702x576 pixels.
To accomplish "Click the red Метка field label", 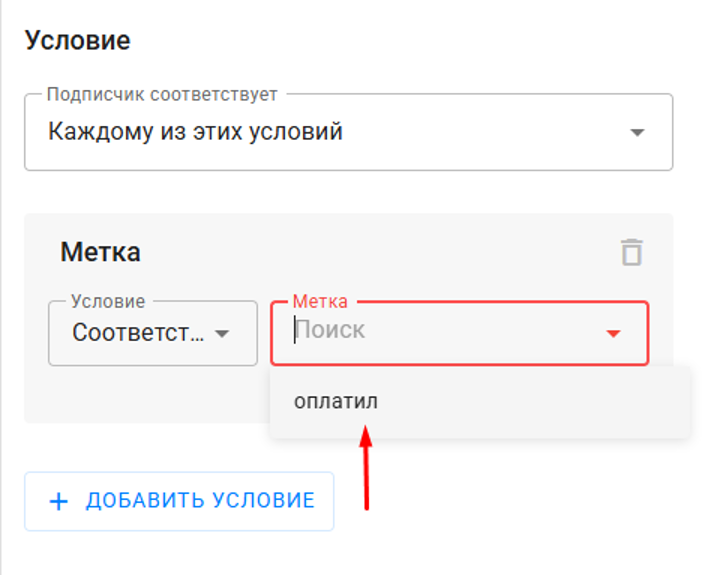I will (x=320, y=301).
